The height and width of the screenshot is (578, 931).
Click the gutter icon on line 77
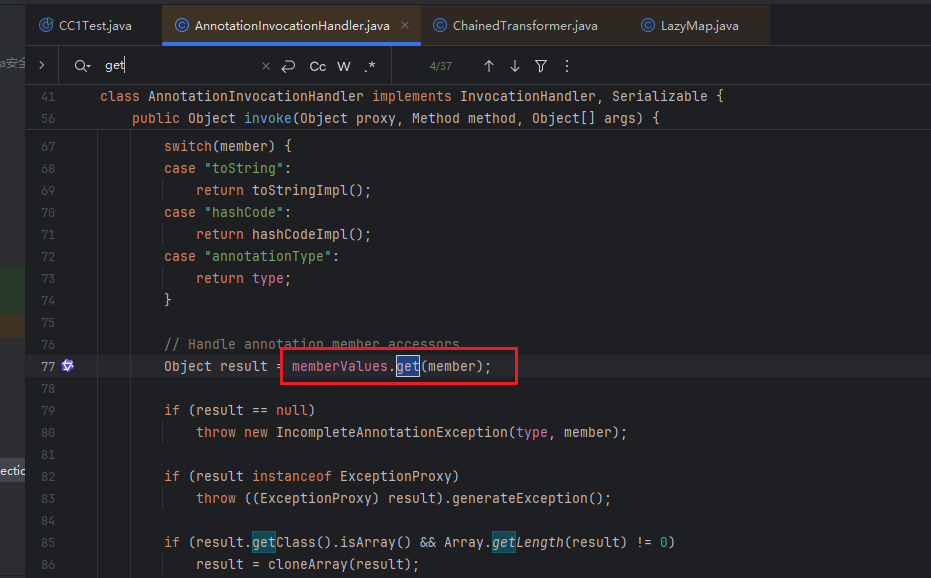tap(68, 366)
